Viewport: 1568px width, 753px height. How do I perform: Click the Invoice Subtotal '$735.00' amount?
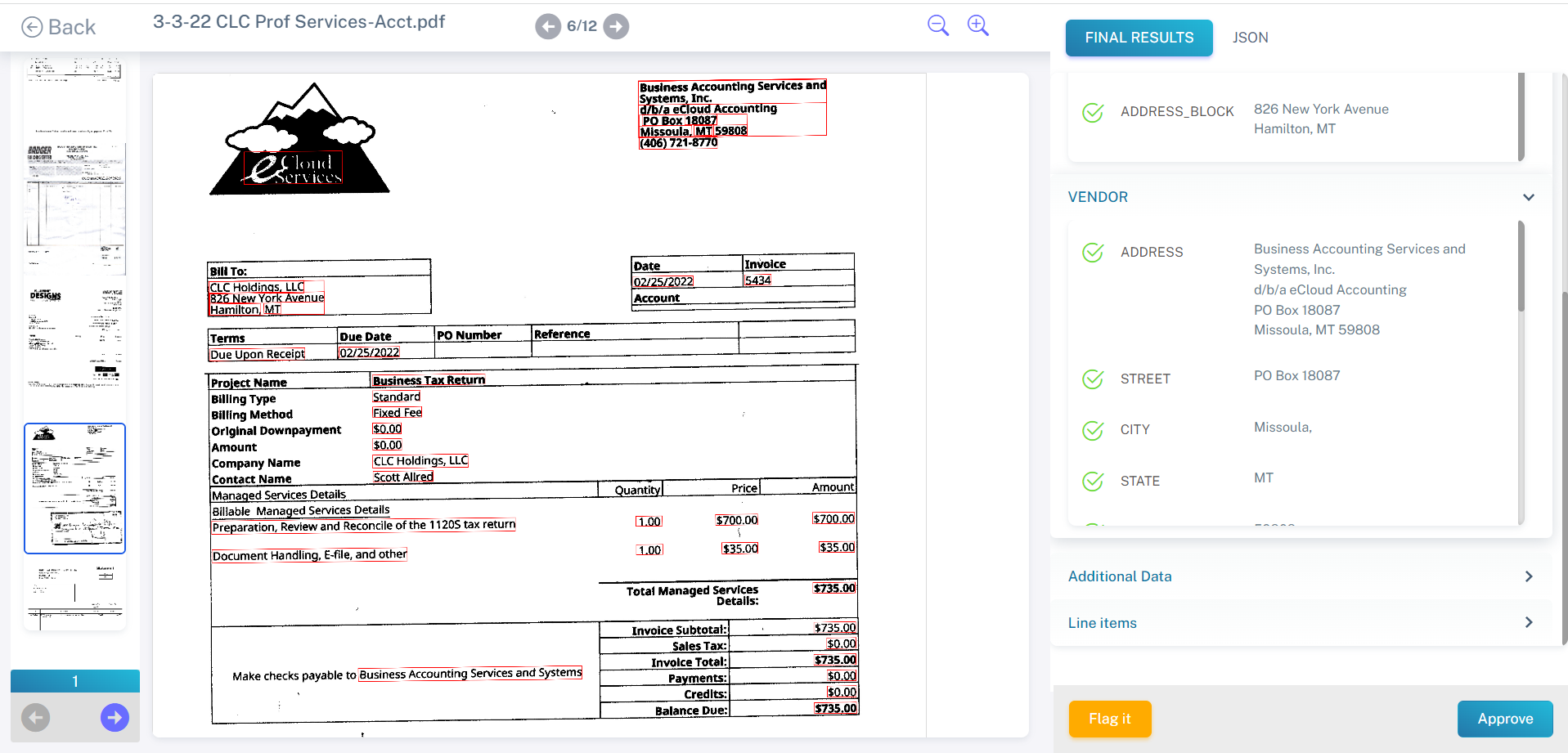[835, 629]
